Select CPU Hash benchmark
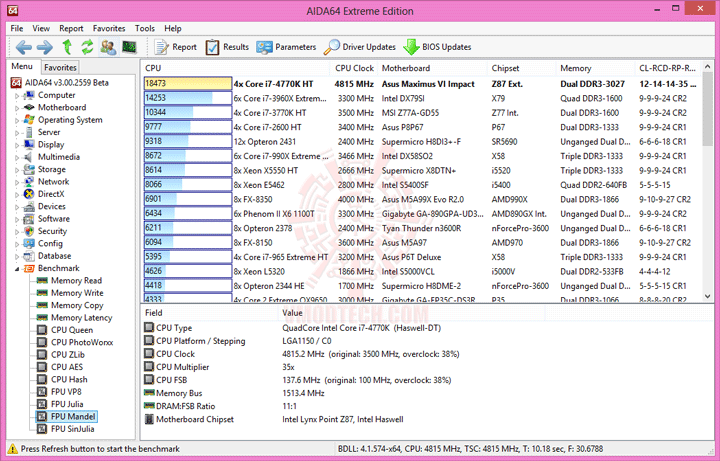 pos(62,380)
